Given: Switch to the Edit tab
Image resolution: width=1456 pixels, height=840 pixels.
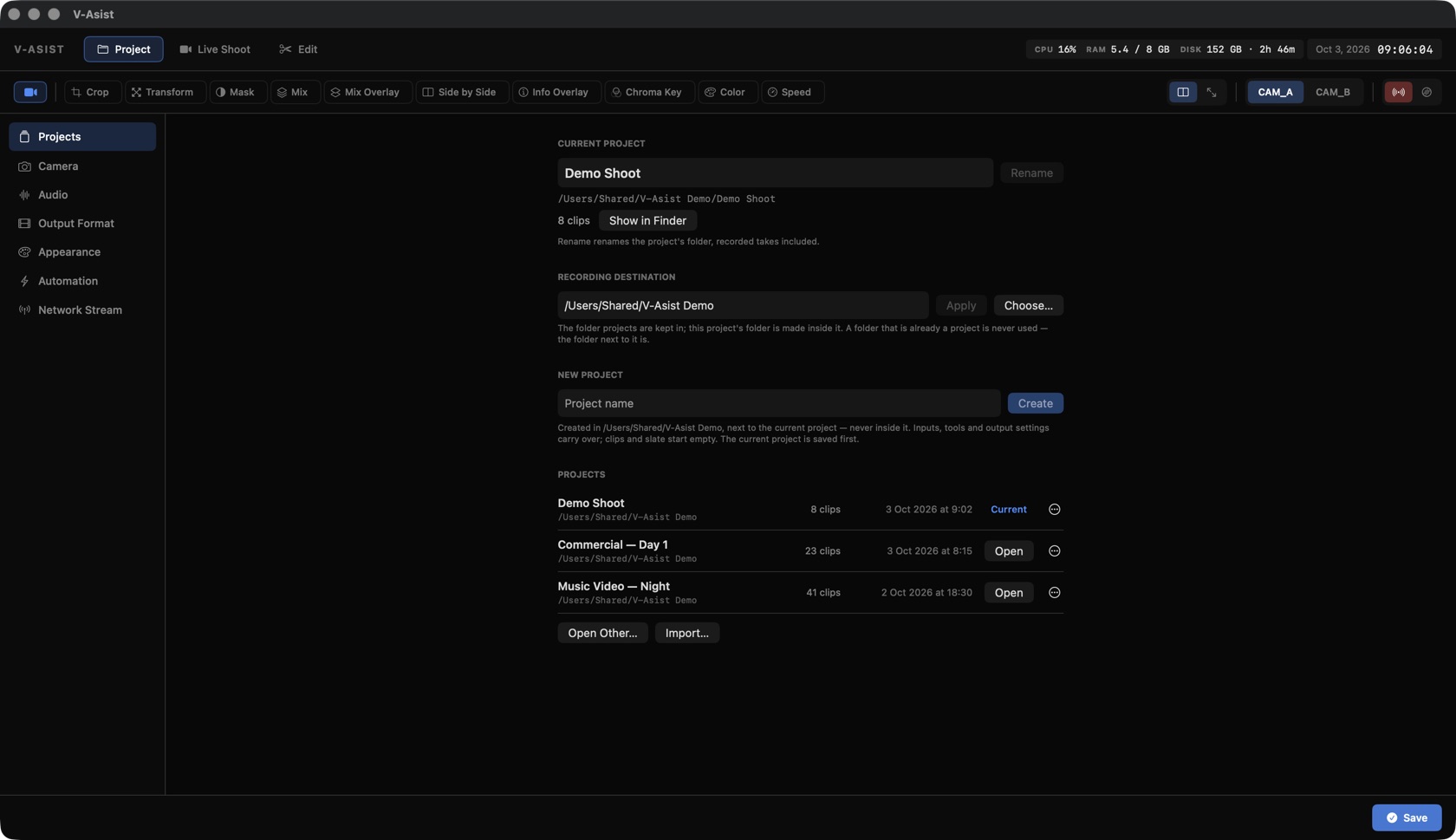Looking at the screenshot, I should click(298, 49).
